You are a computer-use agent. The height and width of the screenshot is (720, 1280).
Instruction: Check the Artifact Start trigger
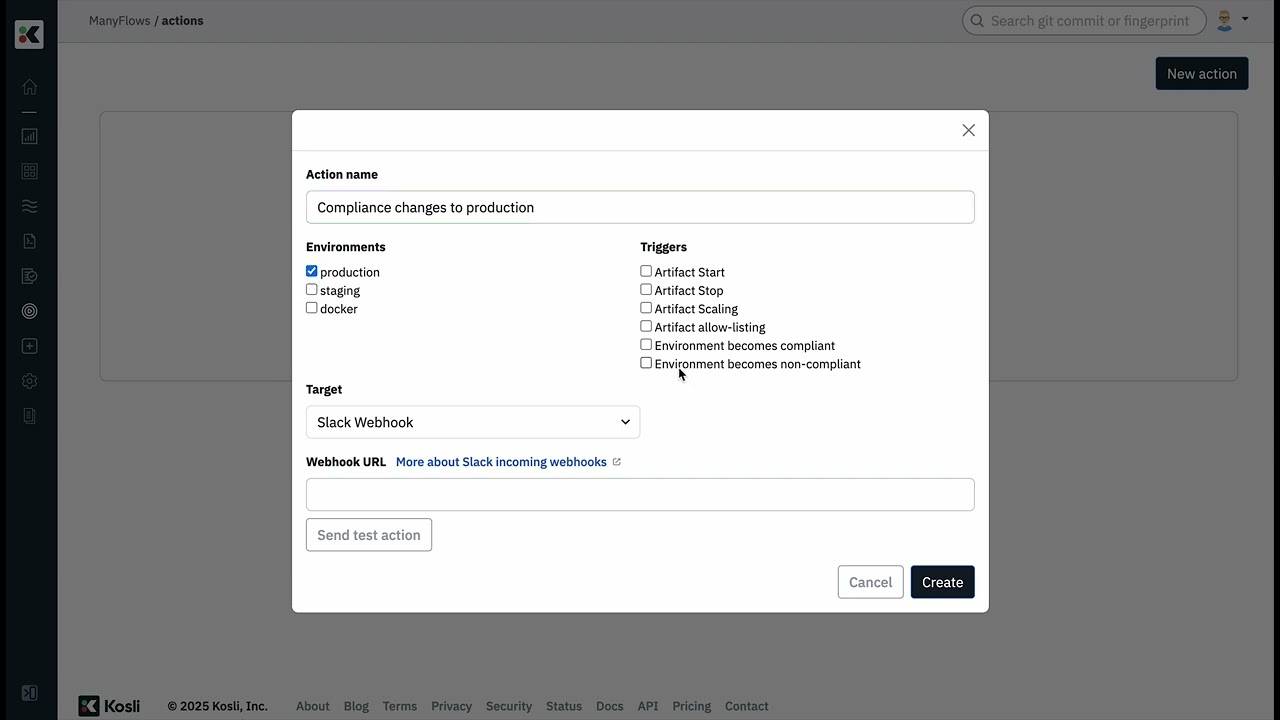pyautogui.click(x=646, y=271)
